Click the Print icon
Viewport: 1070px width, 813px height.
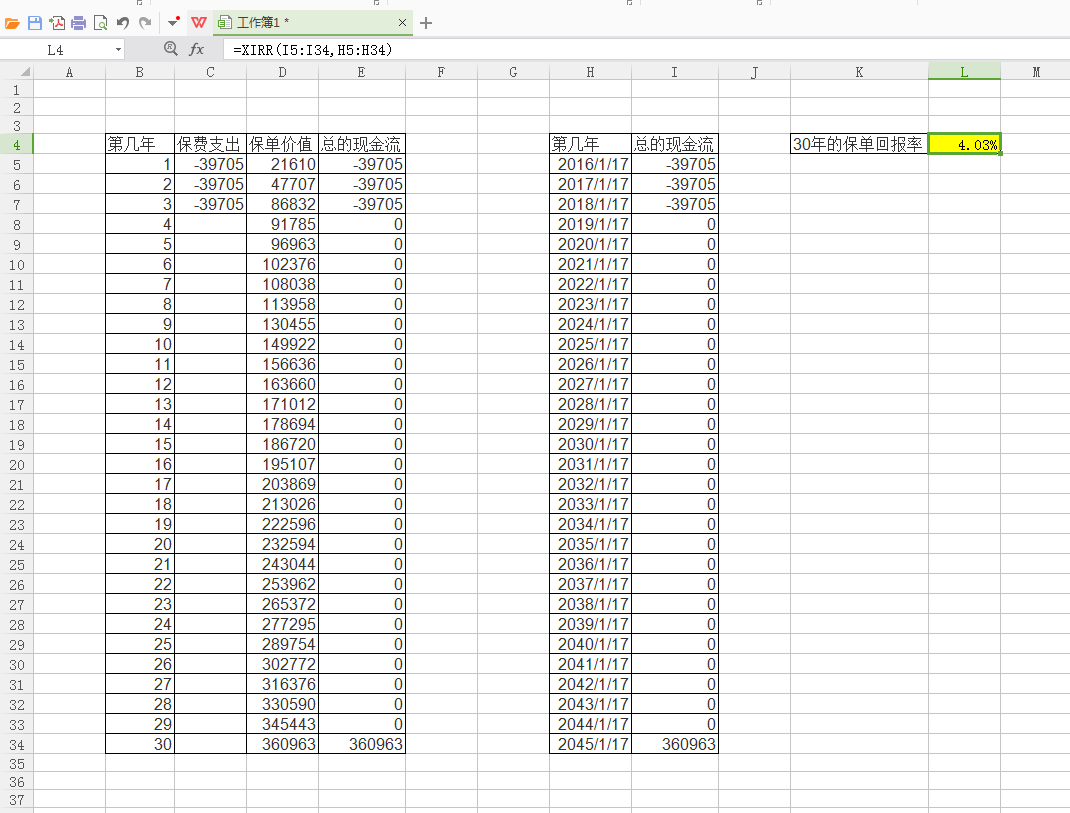(78, 23)
